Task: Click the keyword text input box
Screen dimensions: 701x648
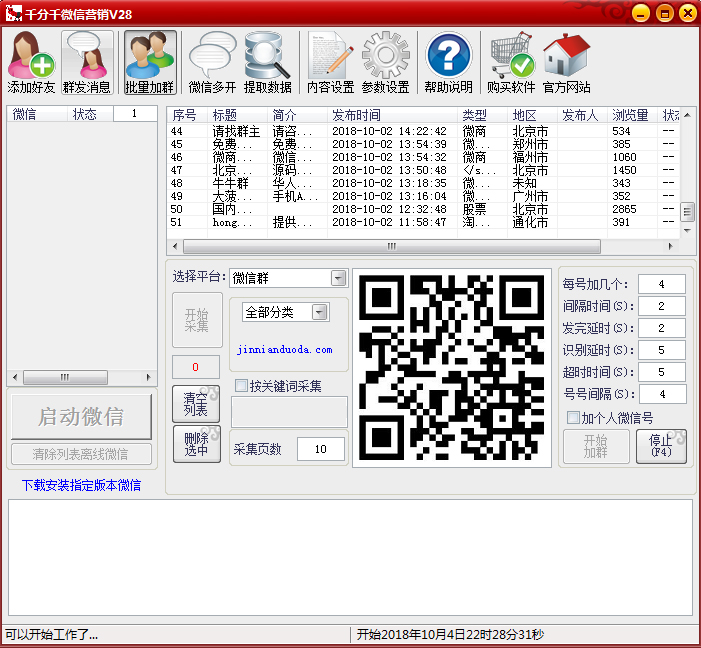Action: 289,411
